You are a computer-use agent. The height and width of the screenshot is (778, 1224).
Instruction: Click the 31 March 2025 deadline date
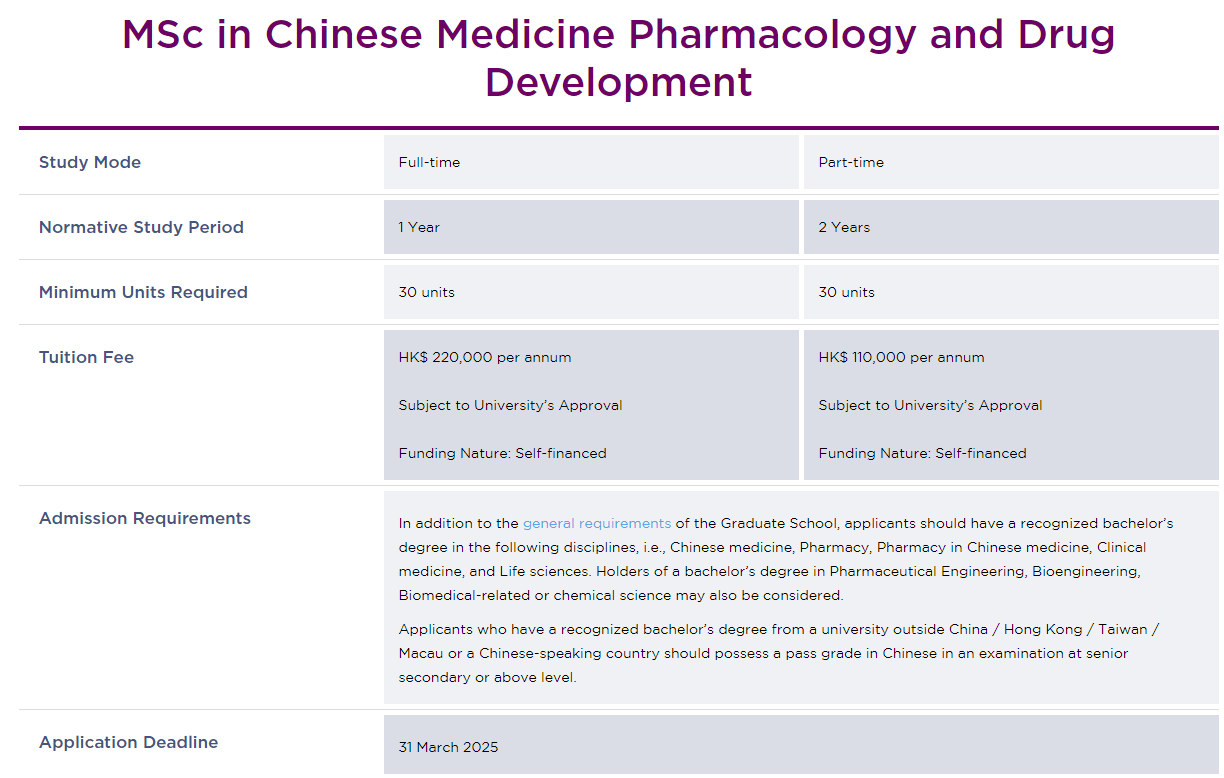click(448, 747)
